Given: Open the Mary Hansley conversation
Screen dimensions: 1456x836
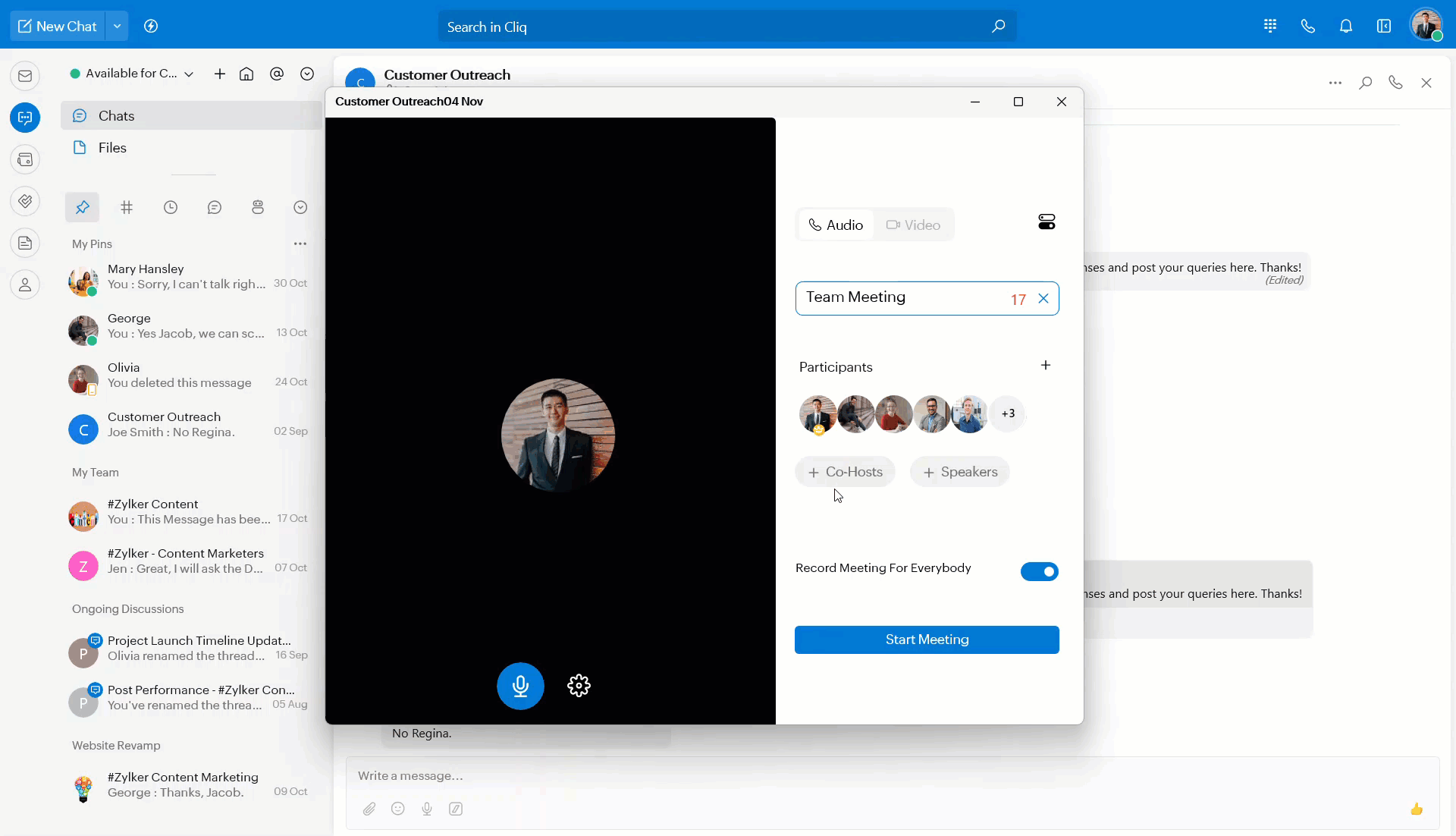Looking at the screenshot, I should tap(187, 277).
